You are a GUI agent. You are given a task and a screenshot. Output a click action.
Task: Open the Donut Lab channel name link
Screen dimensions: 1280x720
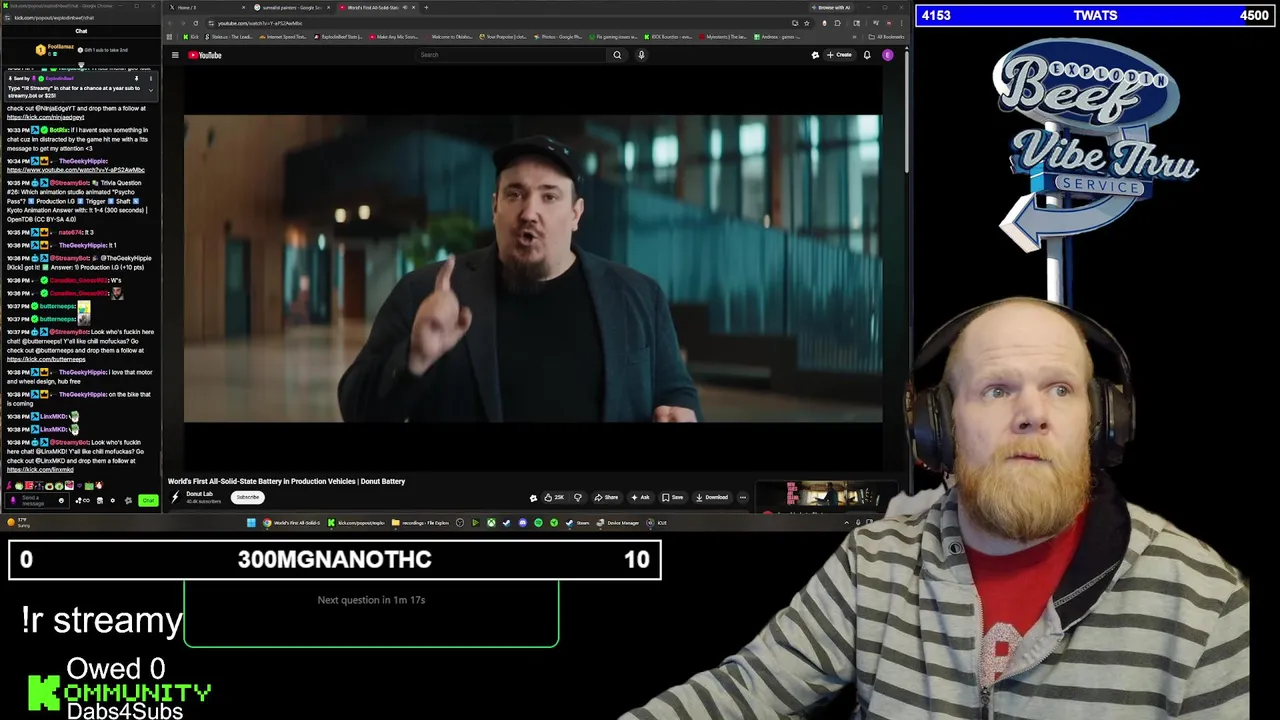point(199,494)
